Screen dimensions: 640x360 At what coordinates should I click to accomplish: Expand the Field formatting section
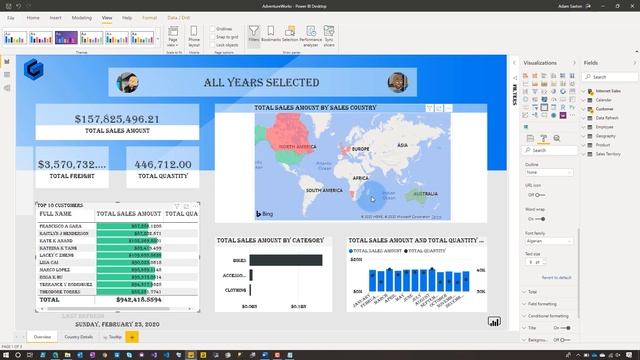coord(542,304)
